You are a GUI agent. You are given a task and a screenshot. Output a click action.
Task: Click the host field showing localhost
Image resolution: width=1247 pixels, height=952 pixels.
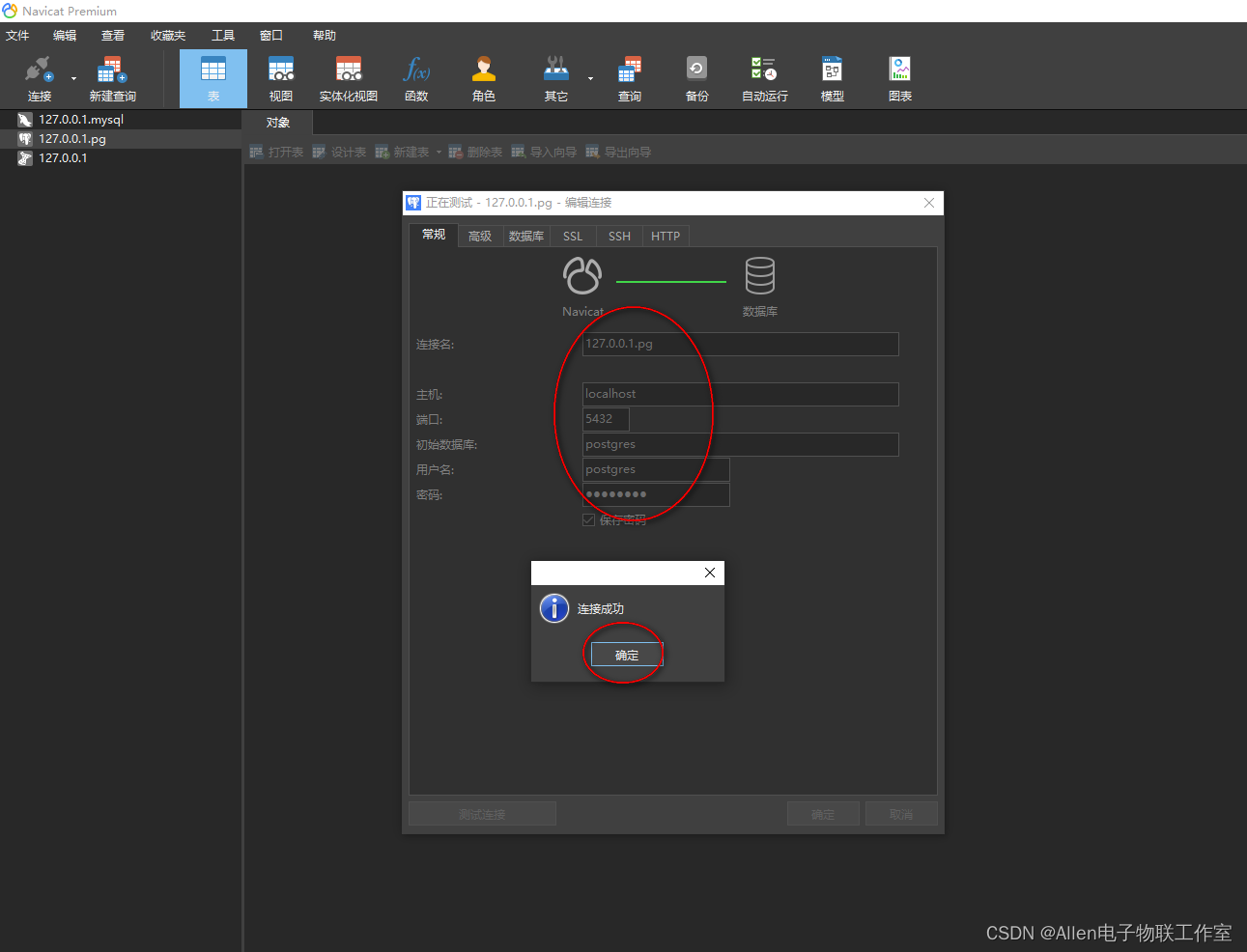pyautogui.click(x=741, y=394)
